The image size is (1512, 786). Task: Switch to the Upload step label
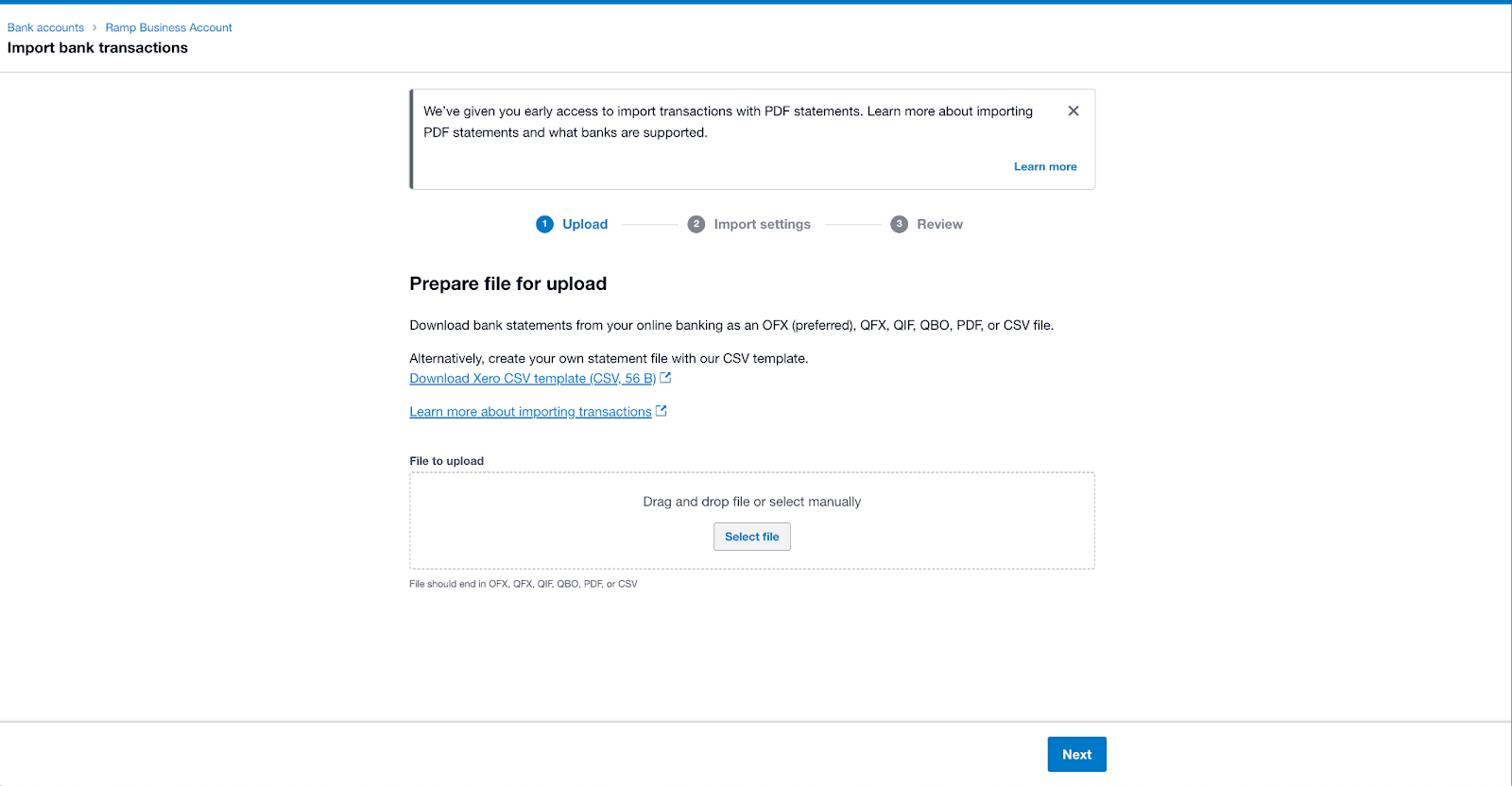point(585,224)
